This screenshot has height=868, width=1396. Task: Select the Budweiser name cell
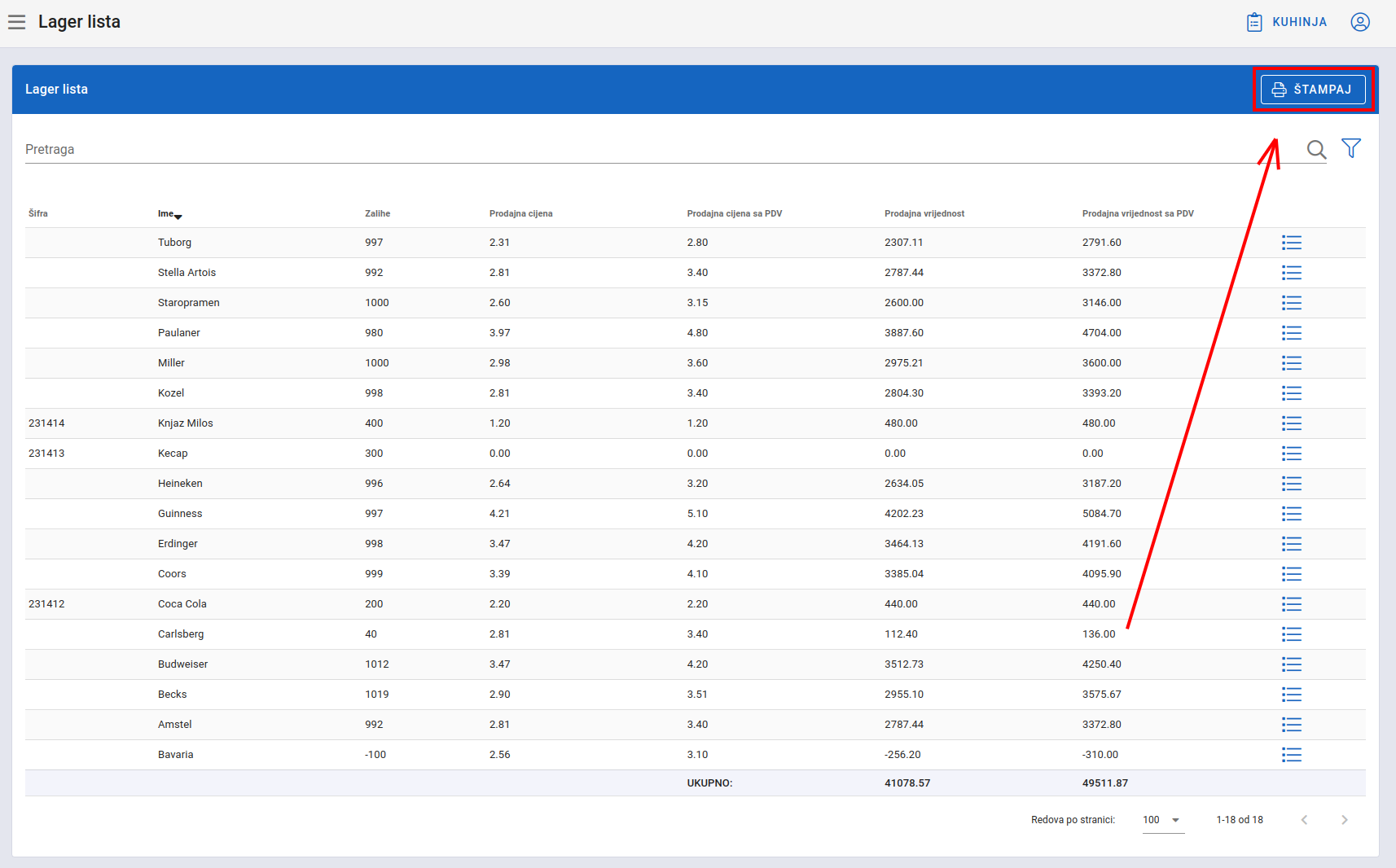[x=182, y=664]
